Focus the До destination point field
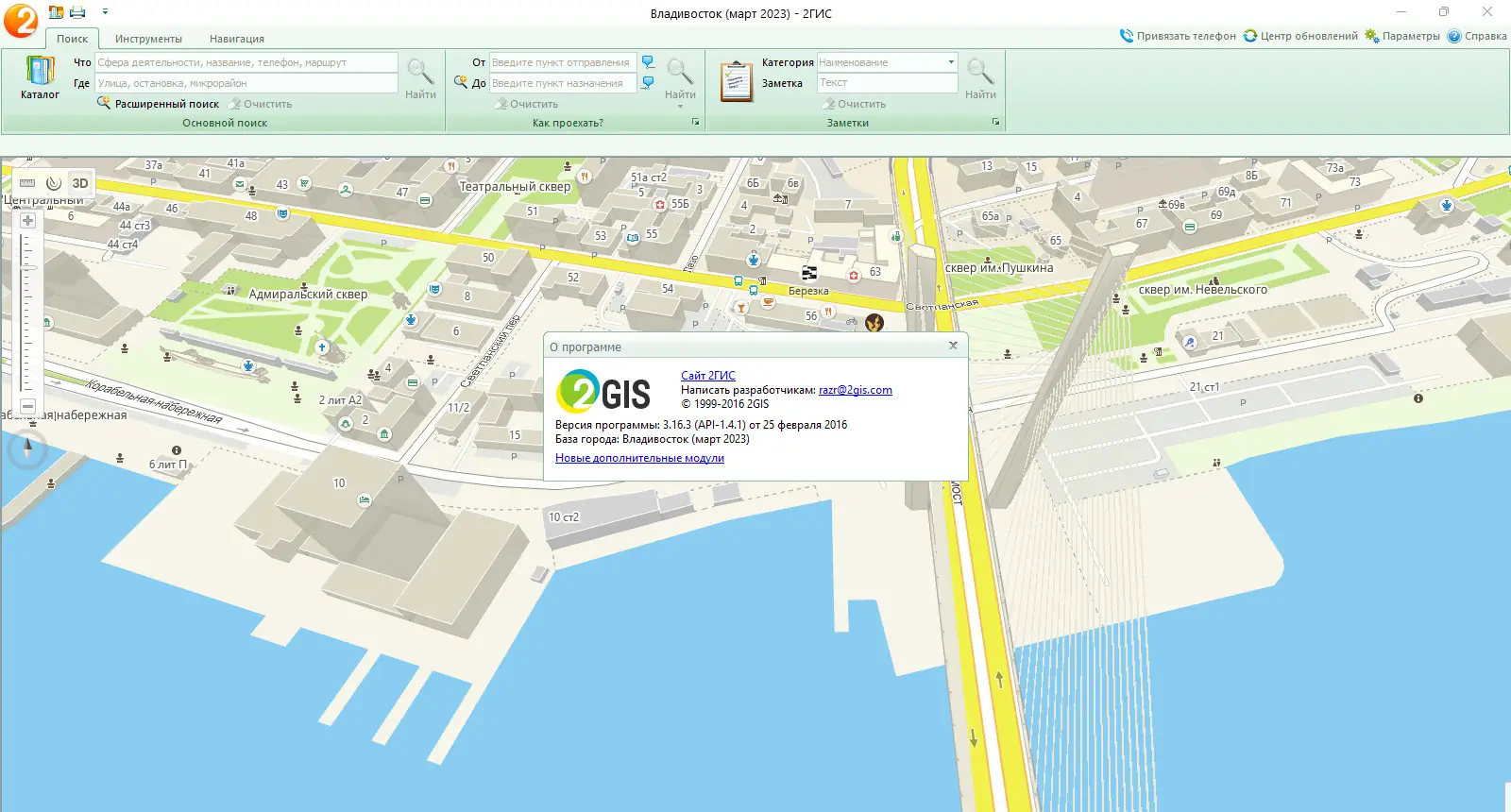Screen dimensions: 1511x812 tap(563, 83)
